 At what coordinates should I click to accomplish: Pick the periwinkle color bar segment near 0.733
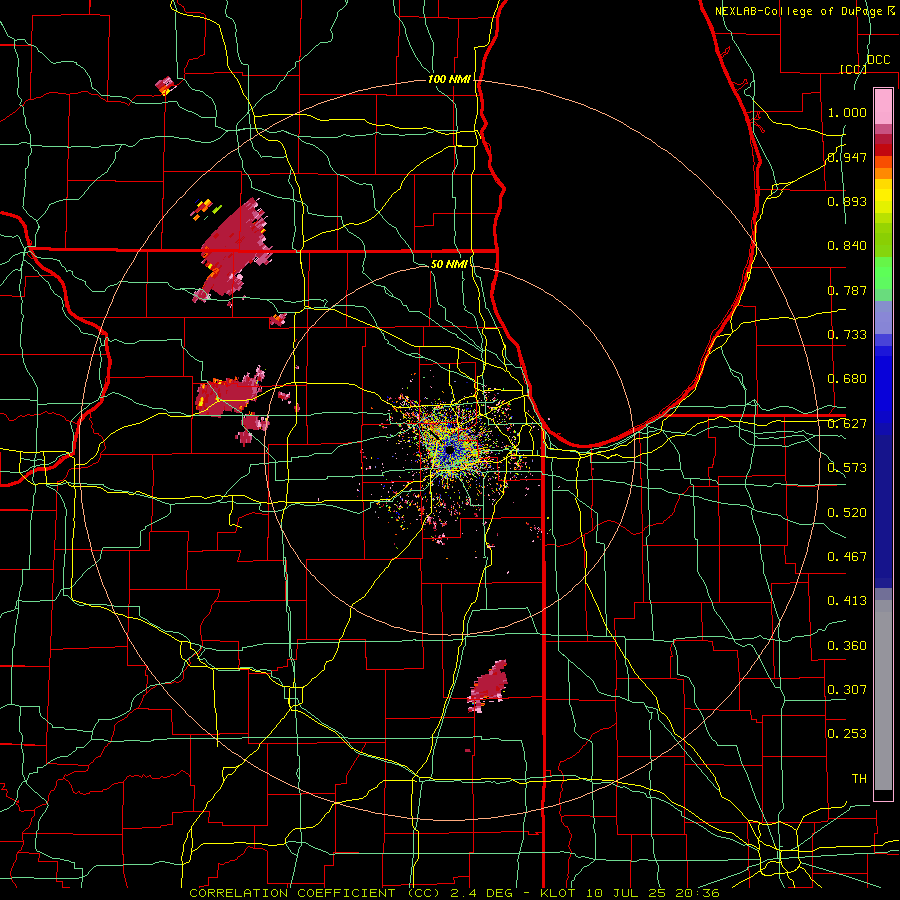(x=883, y=319)
